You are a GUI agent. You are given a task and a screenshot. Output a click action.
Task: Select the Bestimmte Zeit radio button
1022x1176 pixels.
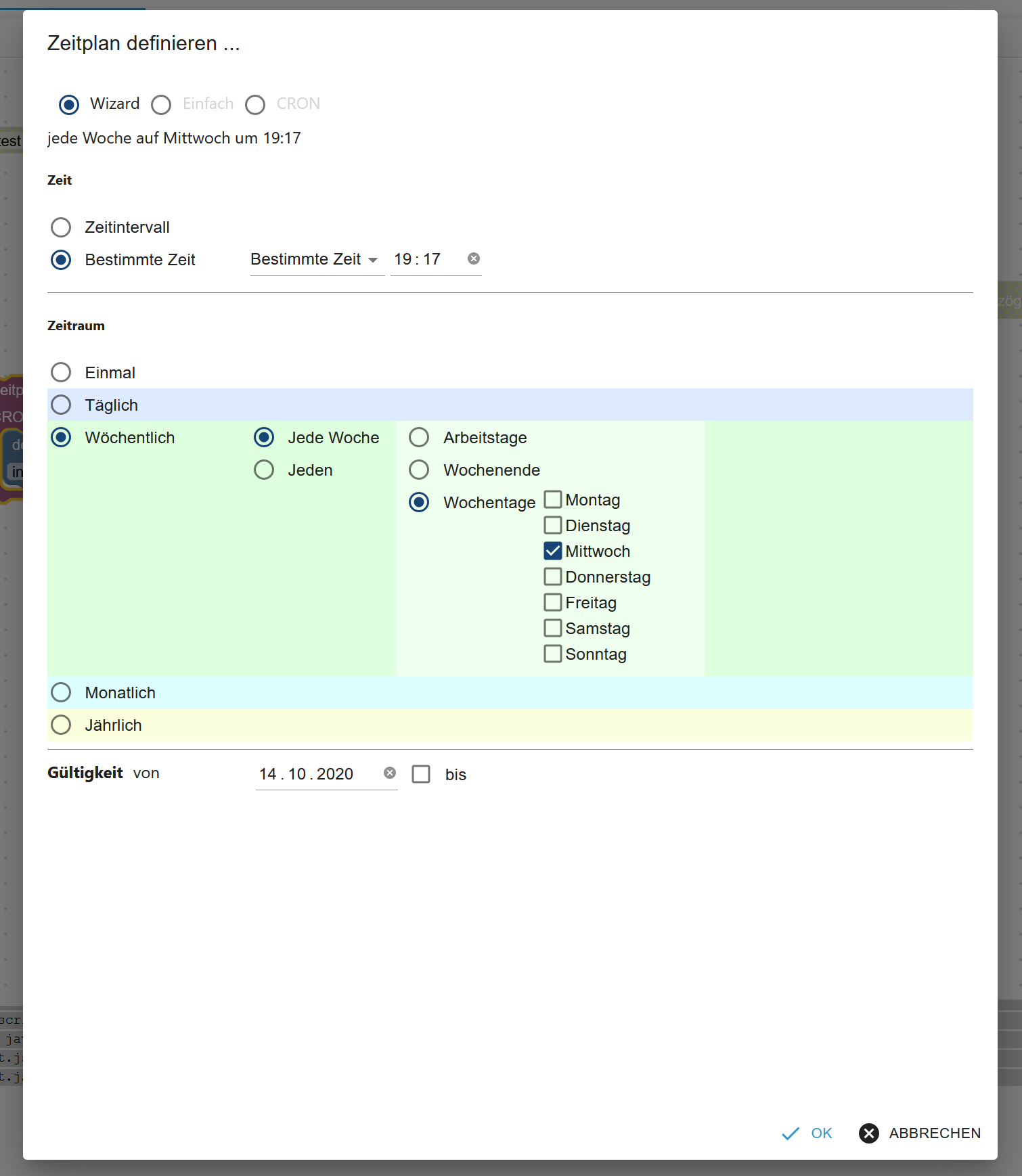coord(61,260)
